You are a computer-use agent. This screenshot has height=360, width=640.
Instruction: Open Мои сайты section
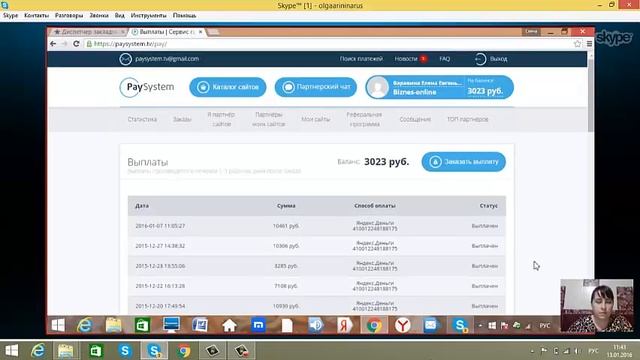(316, 119)
